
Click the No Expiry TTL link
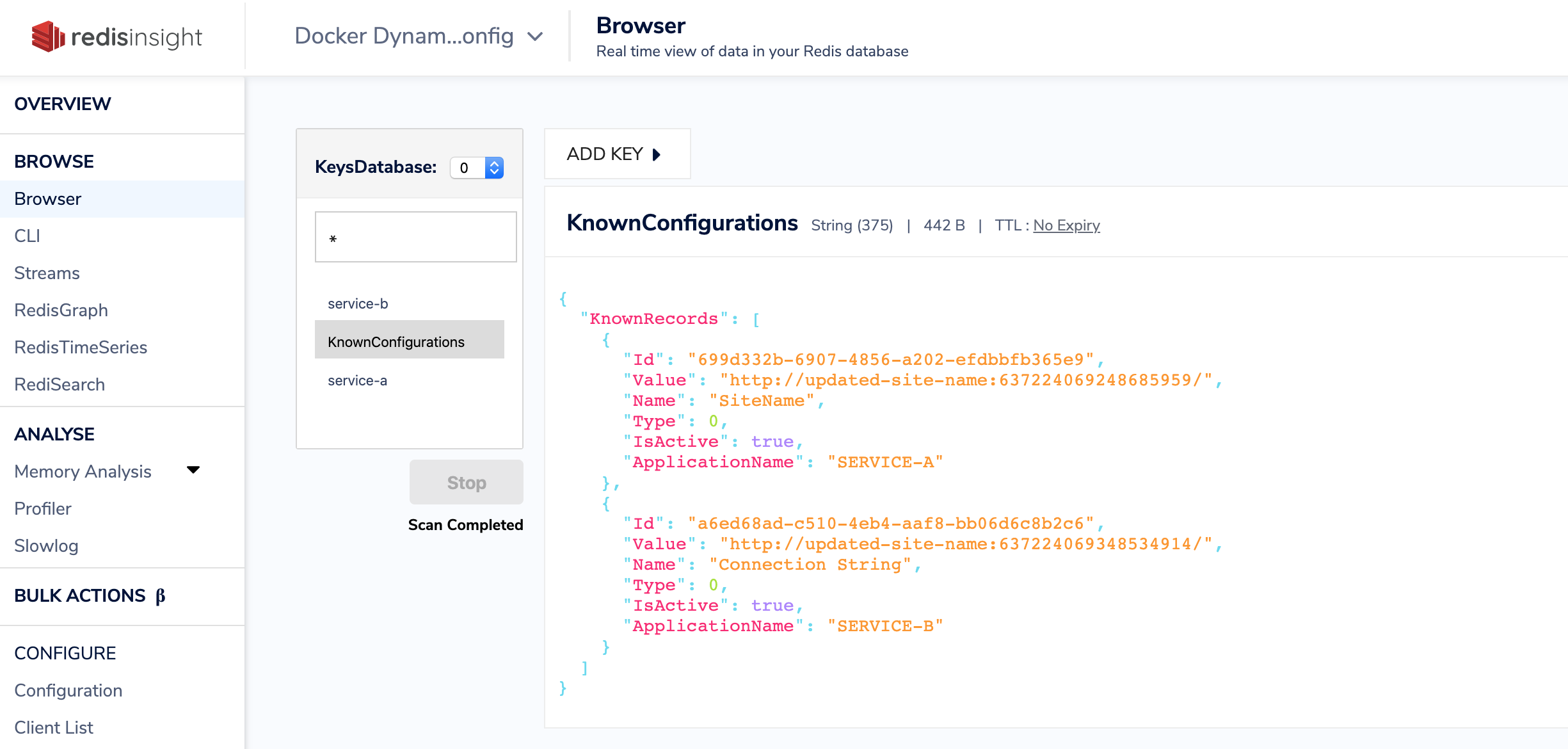point(1066,225)
